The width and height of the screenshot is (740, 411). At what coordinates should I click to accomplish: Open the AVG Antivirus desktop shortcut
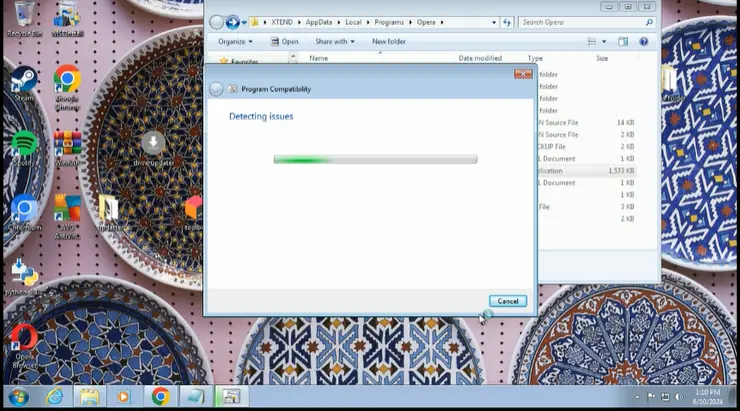click(67, 217)
